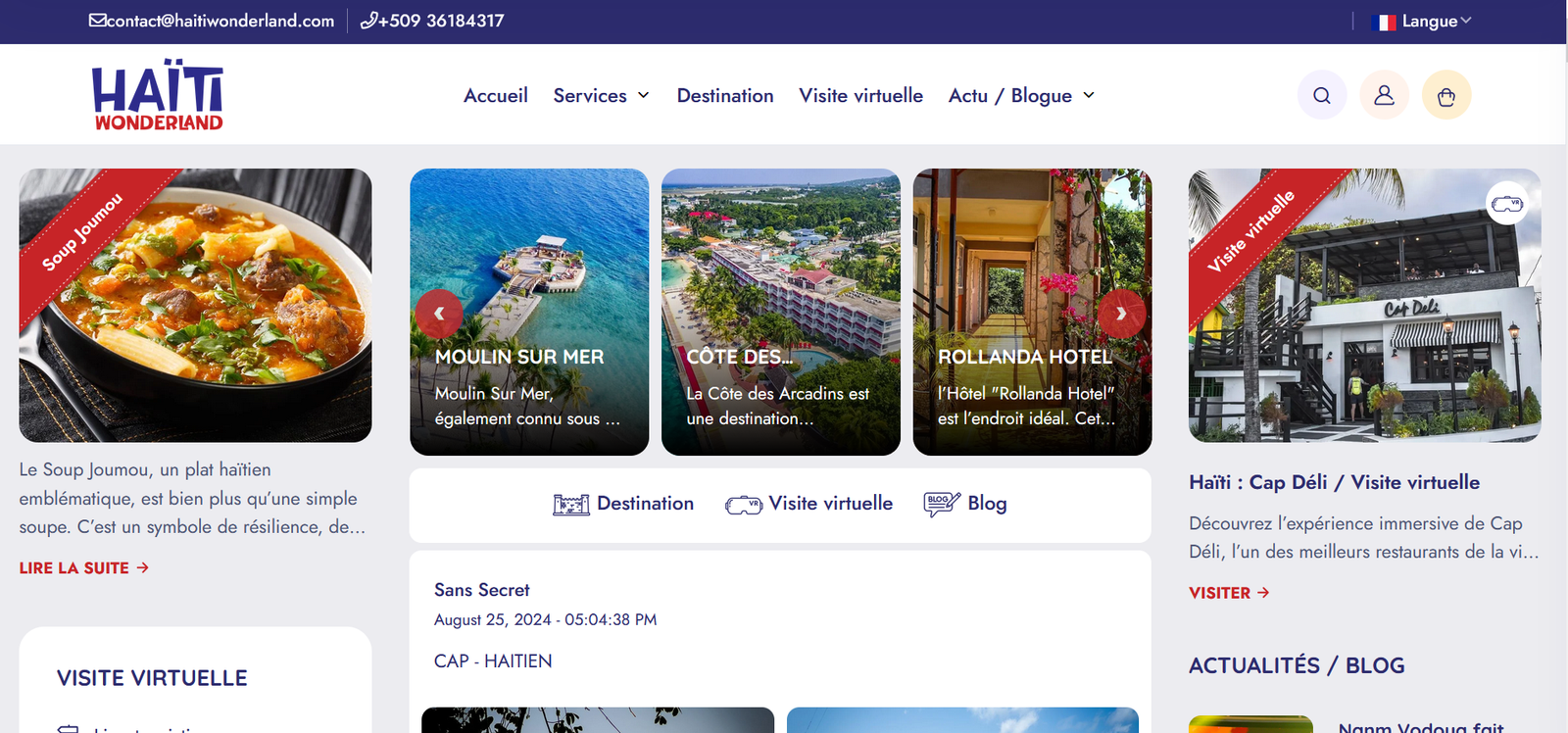Image resolution: width=1568 pixels, height=733 pixels.
Task: Go to Accueil in the navigation
Action: (496, 95)
